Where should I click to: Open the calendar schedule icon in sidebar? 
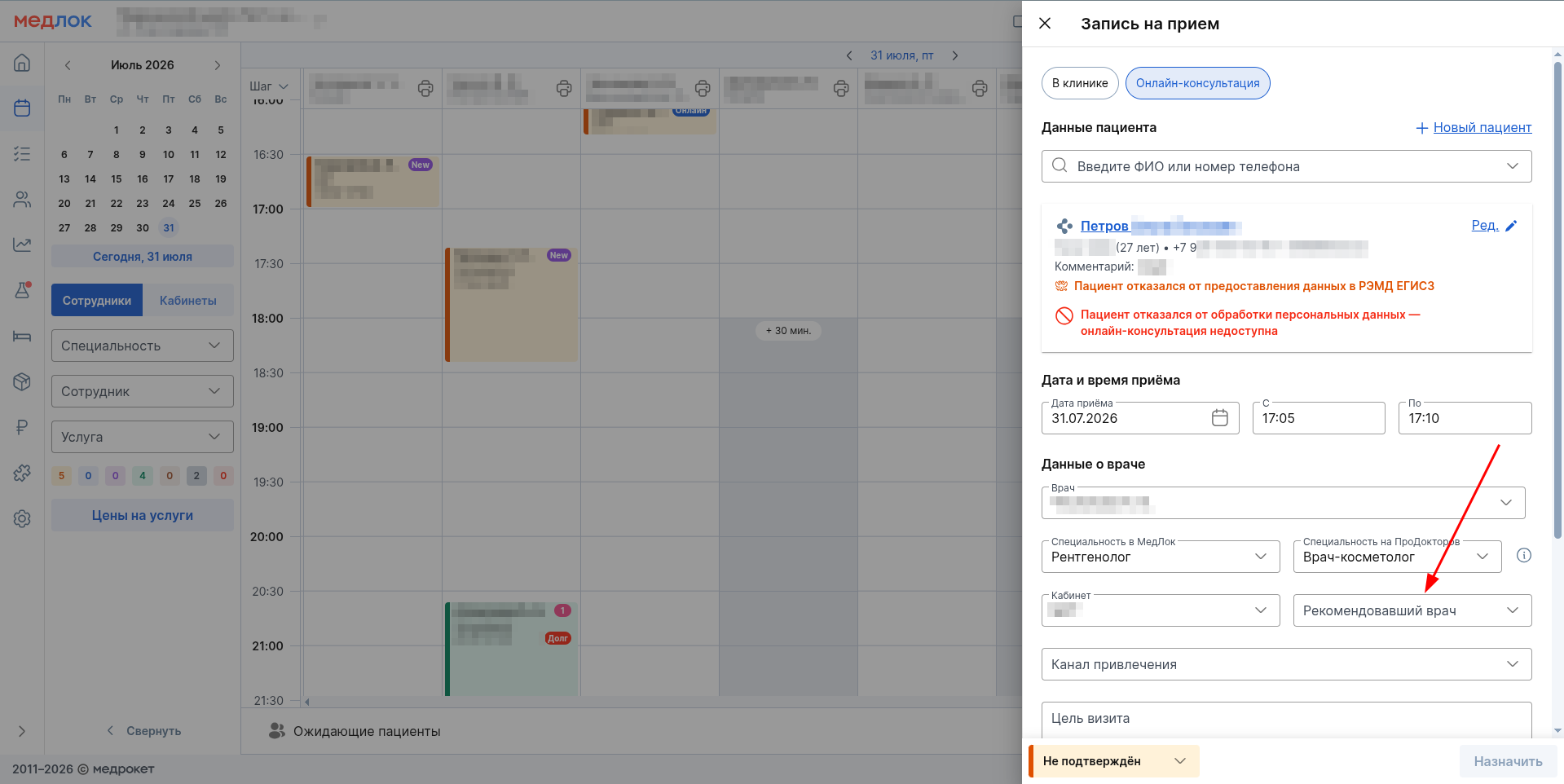(x=22, y=108)
